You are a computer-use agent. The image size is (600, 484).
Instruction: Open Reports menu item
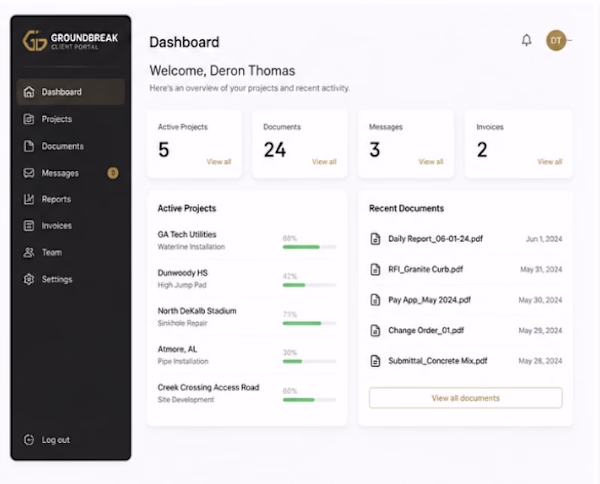pyautogui.click(x=71, y=199)
